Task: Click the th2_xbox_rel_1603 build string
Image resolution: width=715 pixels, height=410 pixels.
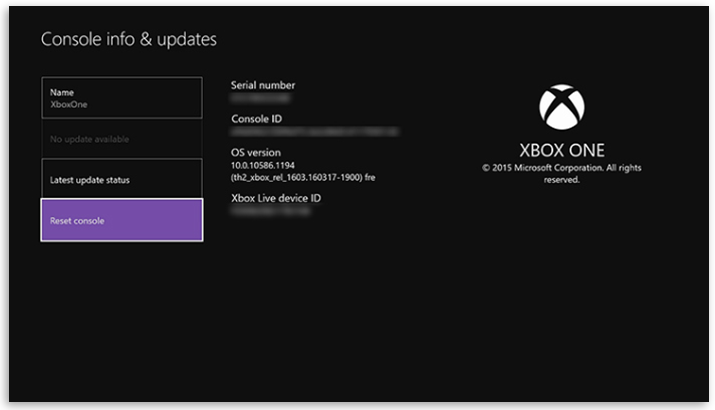Action: pos(303,177)
